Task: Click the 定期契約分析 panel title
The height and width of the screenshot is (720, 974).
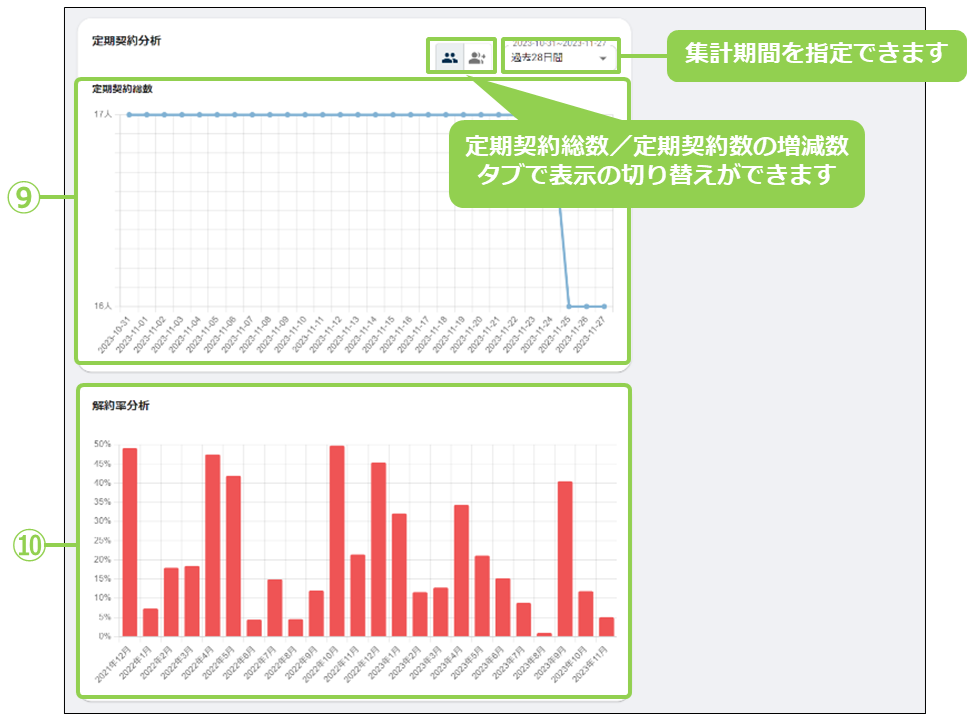Action: coord(126,41)
